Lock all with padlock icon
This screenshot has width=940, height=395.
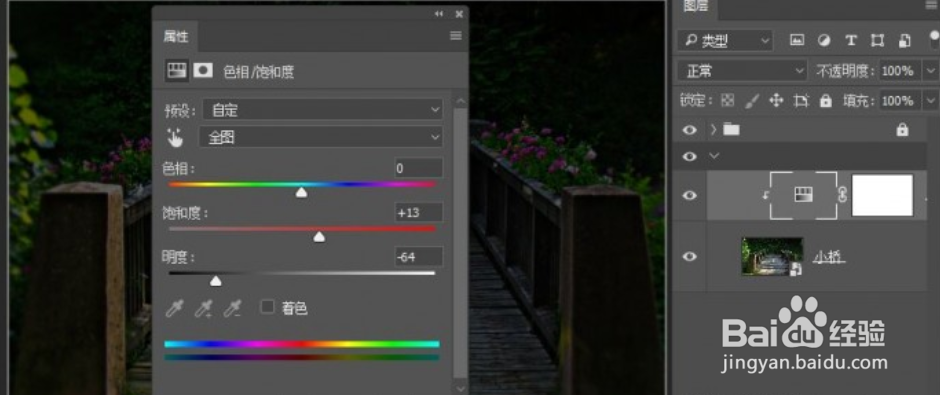pyautogui.click(x=825, y=101)
